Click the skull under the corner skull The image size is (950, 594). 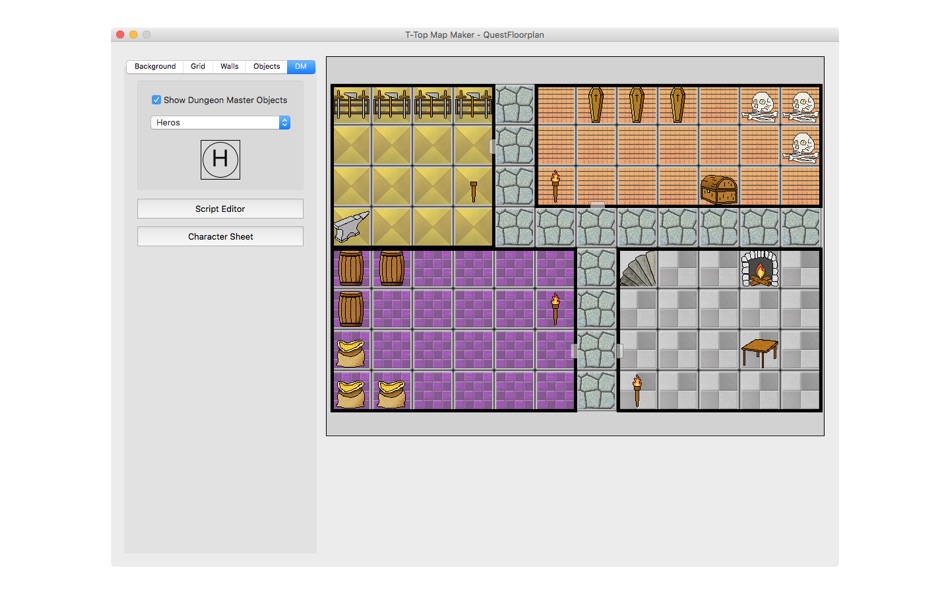(x=801, y=148)
